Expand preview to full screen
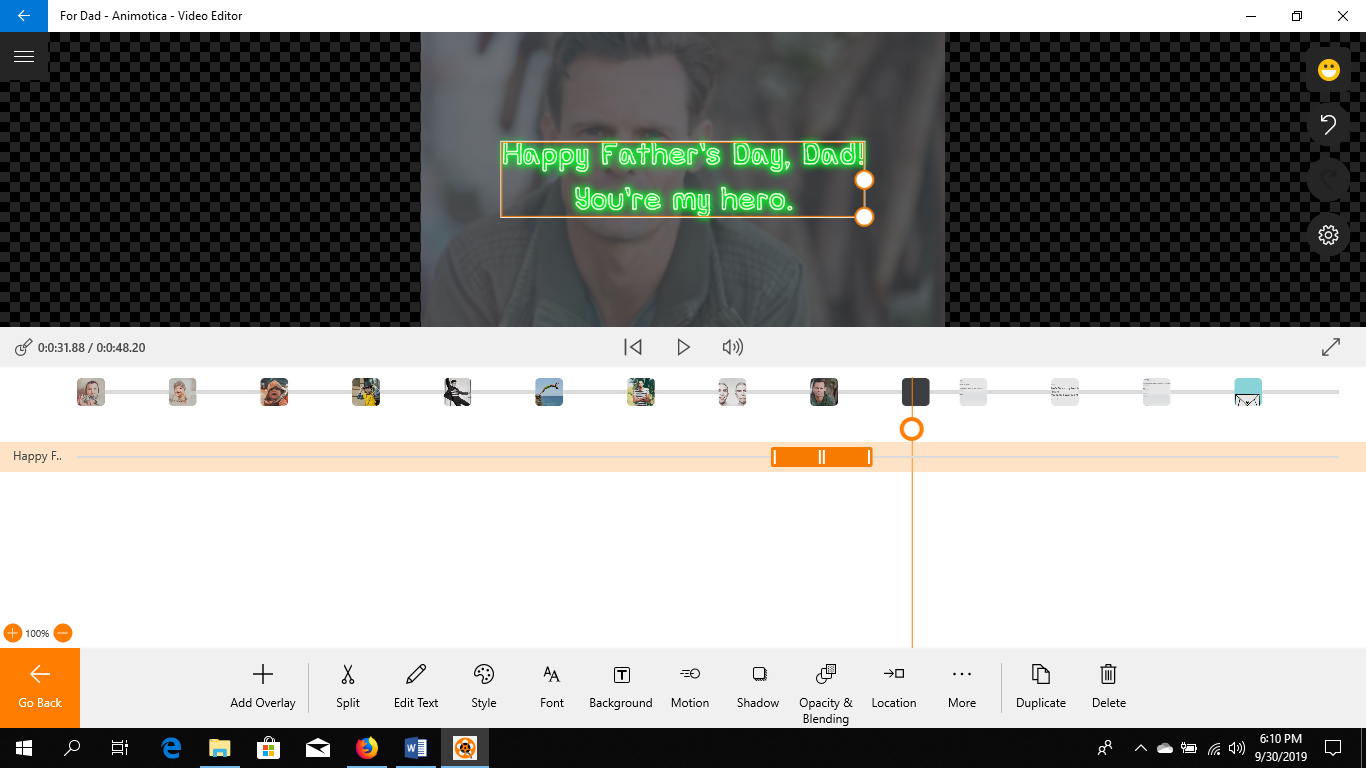Screen dimensions: 1366x768 (1331, 347)
